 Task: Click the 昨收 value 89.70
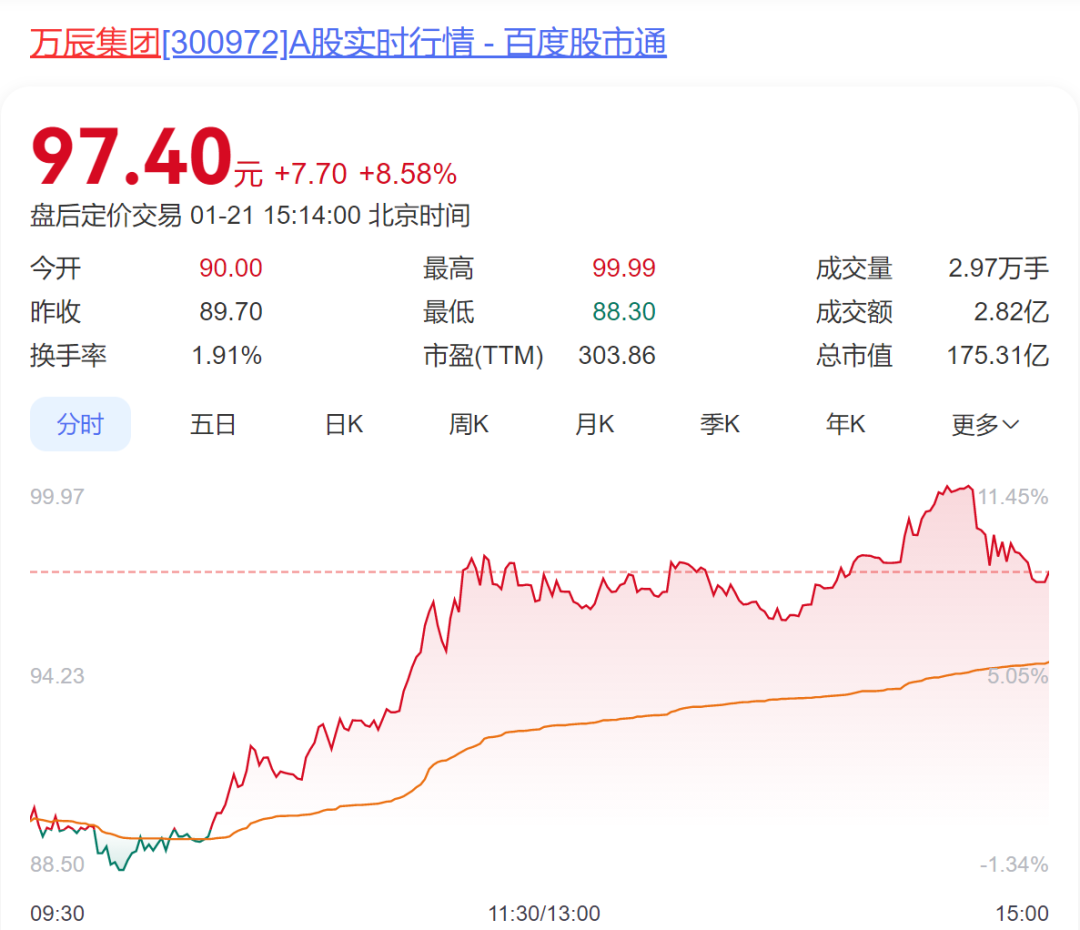231,311
